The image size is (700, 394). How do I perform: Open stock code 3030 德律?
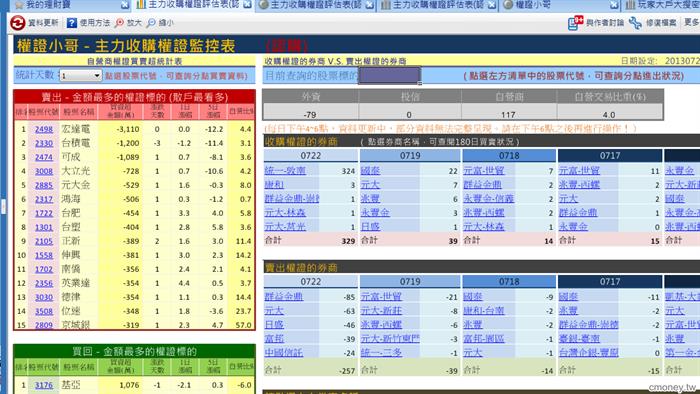click(x=44, y=297)
